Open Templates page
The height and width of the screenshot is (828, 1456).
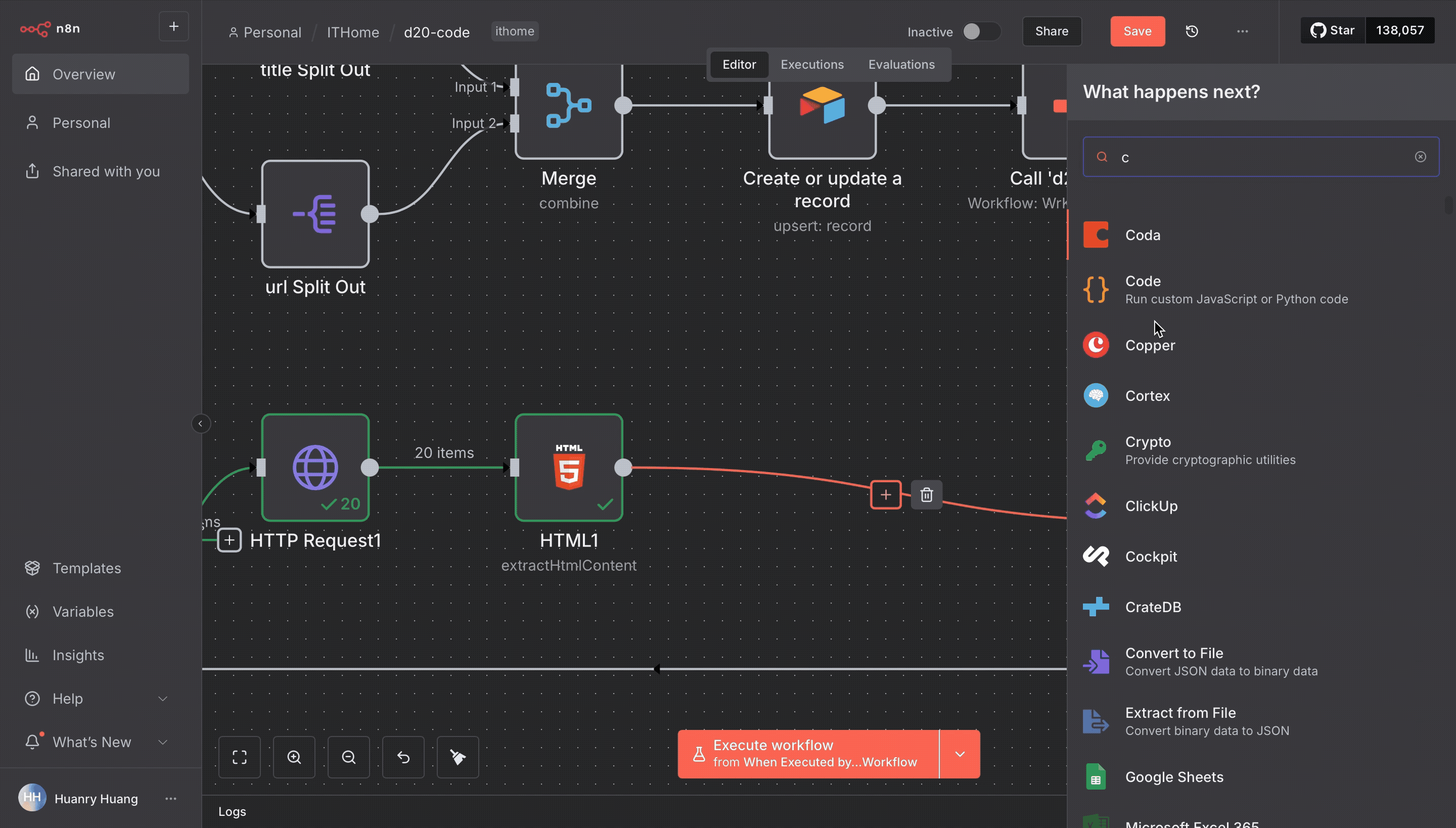coord(101,568)
